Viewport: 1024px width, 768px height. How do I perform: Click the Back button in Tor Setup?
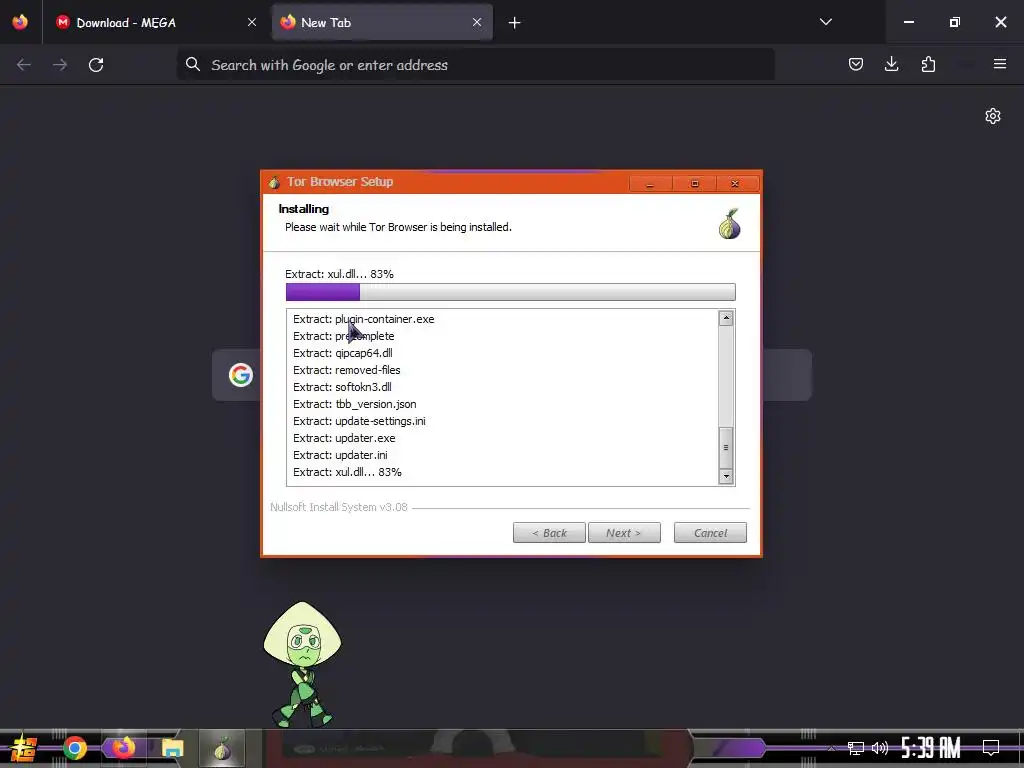pos(549,533)
